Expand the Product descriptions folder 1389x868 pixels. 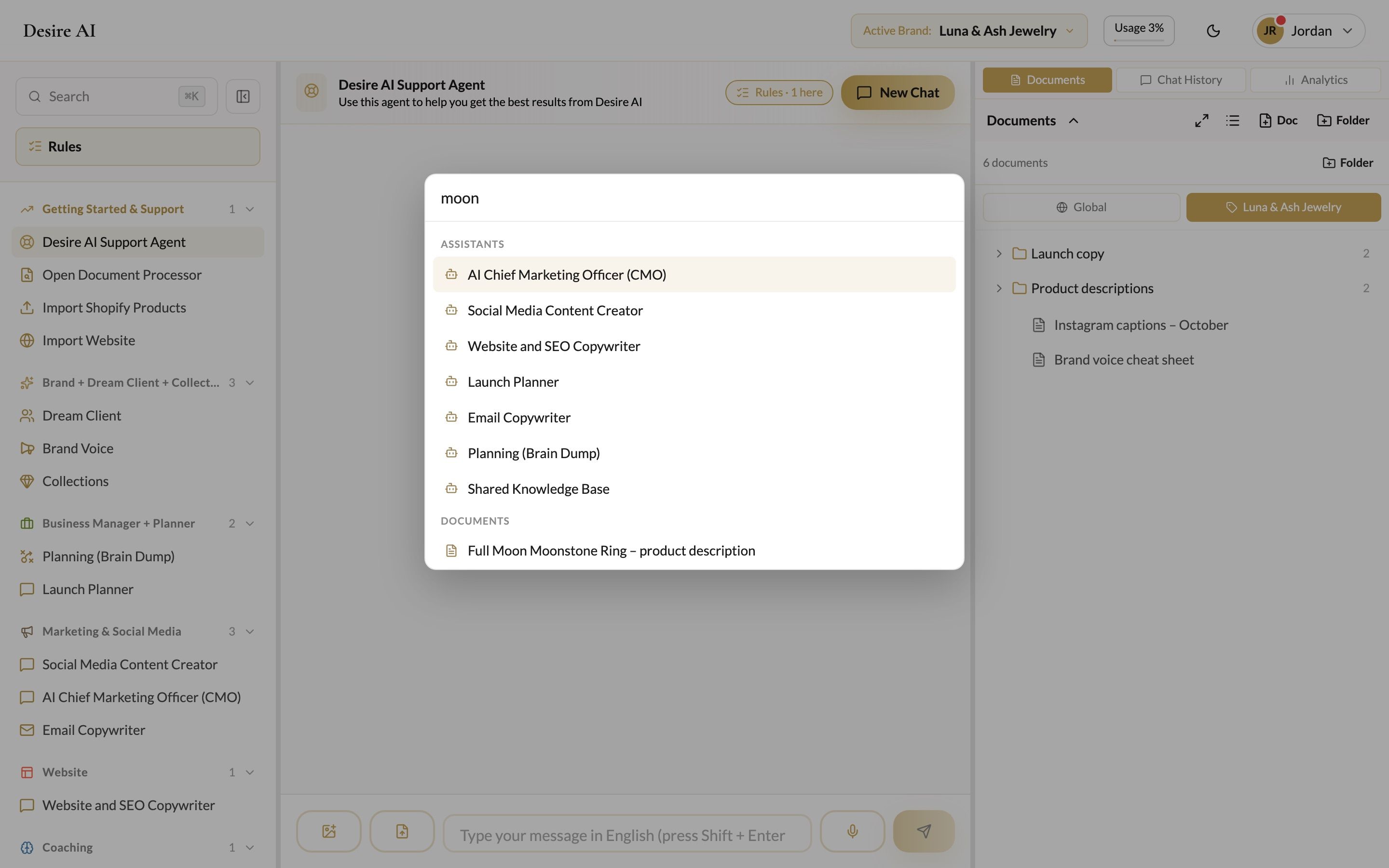(x=999, y=288)
